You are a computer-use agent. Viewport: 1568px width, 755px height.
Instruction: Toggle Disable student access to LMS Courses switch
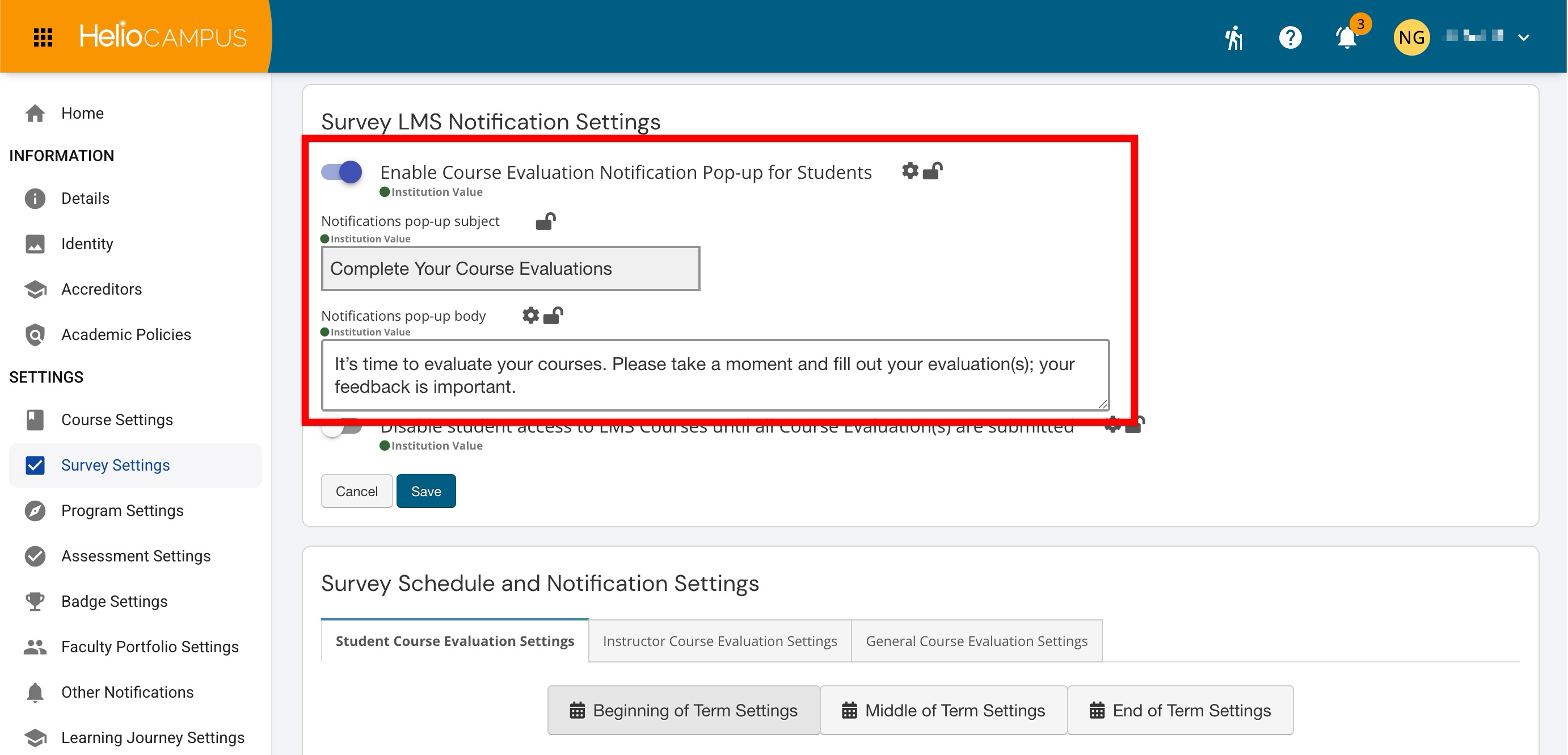pyautogui.click(x=342, y=426)
